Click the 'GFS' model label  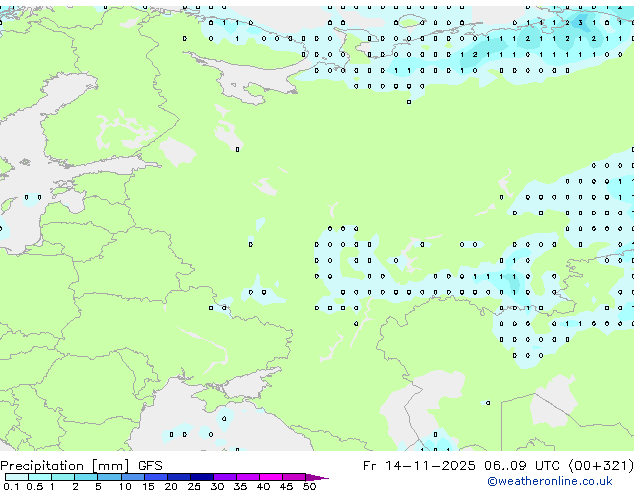[x=150, y=466]
